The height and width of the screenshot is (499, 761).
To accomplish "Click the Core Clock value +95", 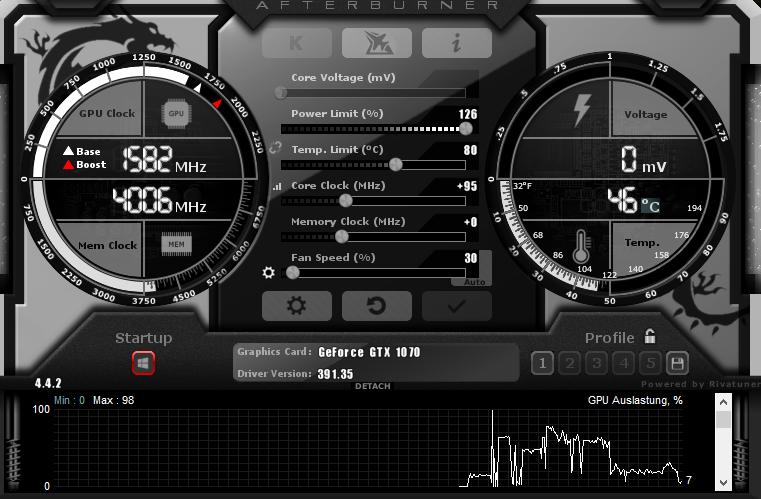I will point(467,186).
